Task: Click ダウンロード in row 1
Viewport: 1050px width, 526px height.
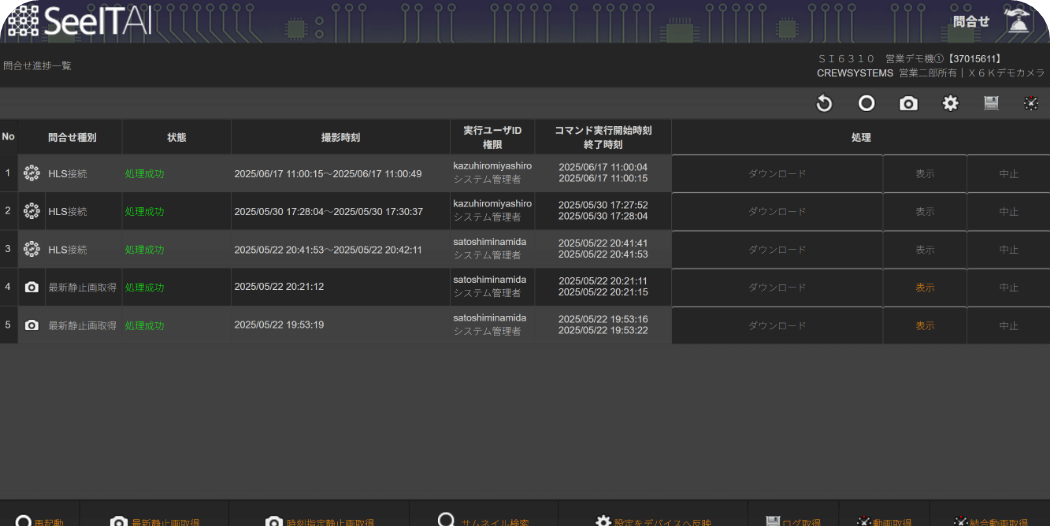Action: pos(777,174)
